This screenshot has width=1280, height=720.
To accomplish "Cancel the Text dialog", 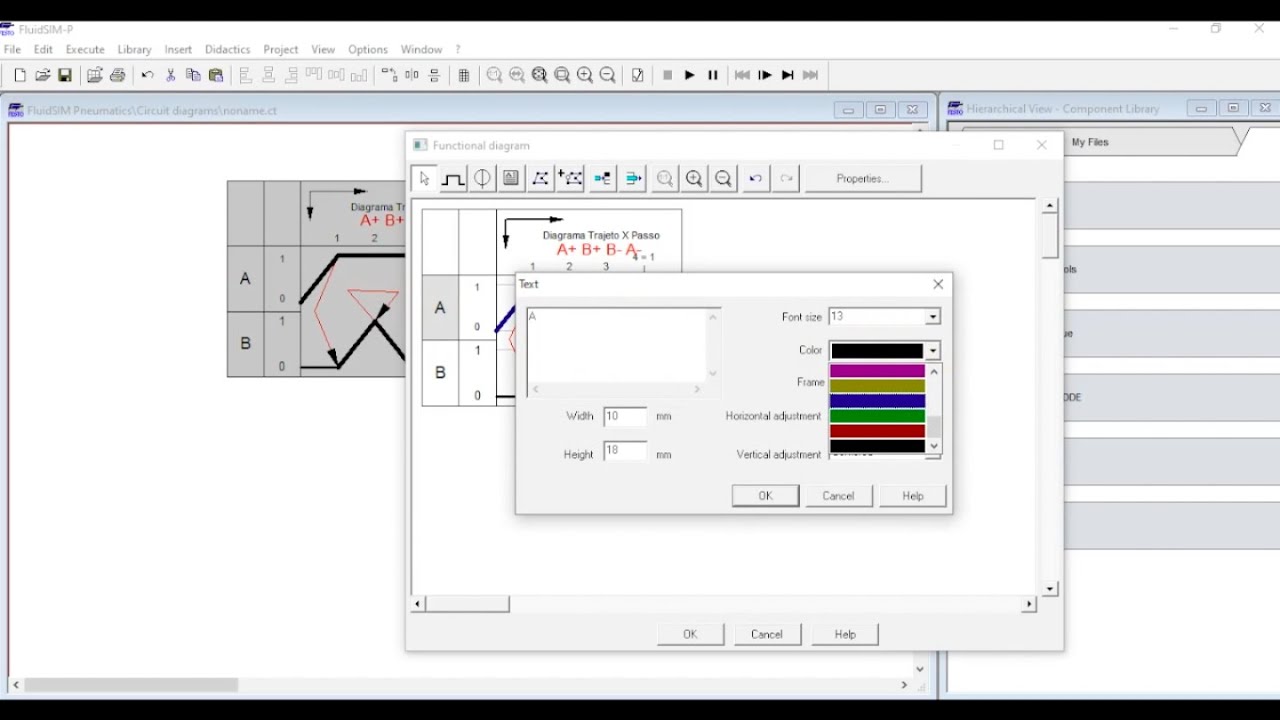I will pos(838,496).
